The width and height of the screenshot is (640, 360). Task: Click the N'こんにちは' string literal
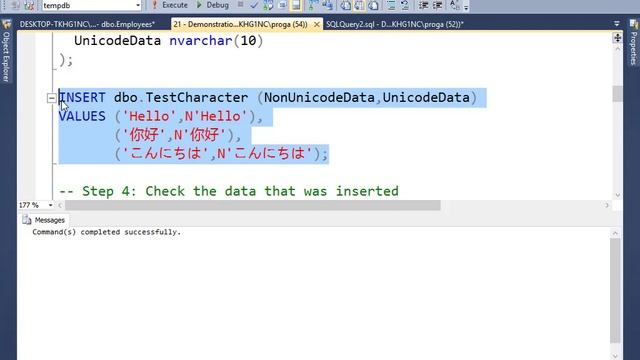coord(264,153)
